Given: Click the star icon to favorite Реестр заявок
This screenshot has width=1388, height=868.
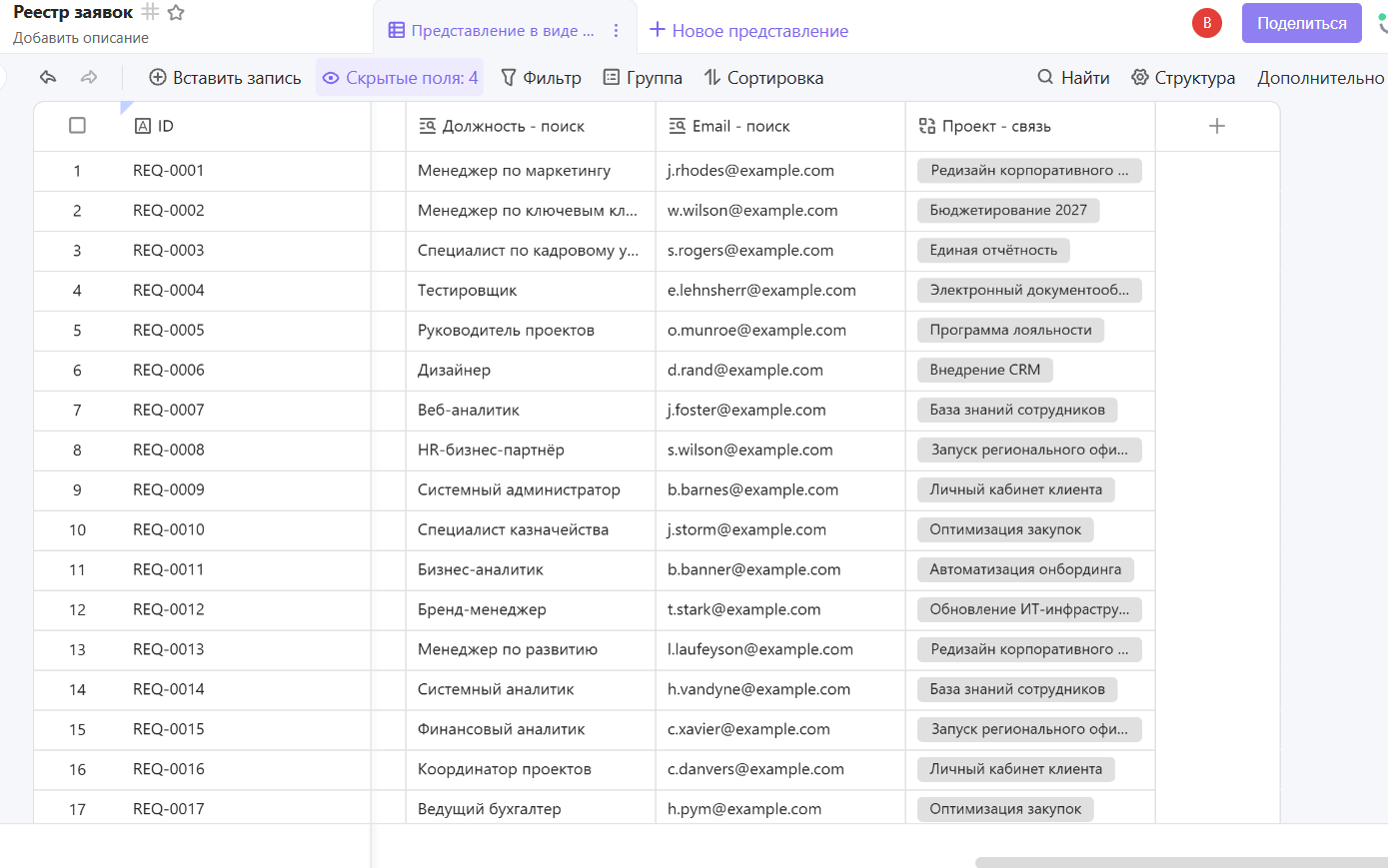Looking at the screenshot, I should pos(176,13).
